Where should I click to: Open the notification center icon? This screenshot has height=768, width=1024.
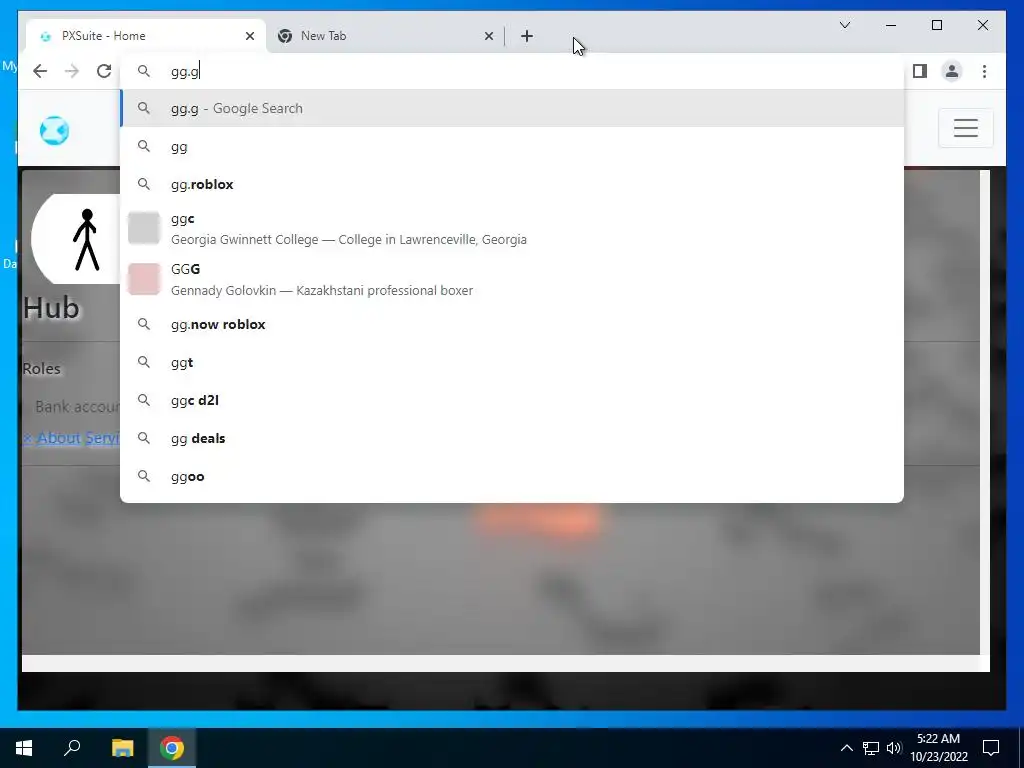tap(991, 748)
